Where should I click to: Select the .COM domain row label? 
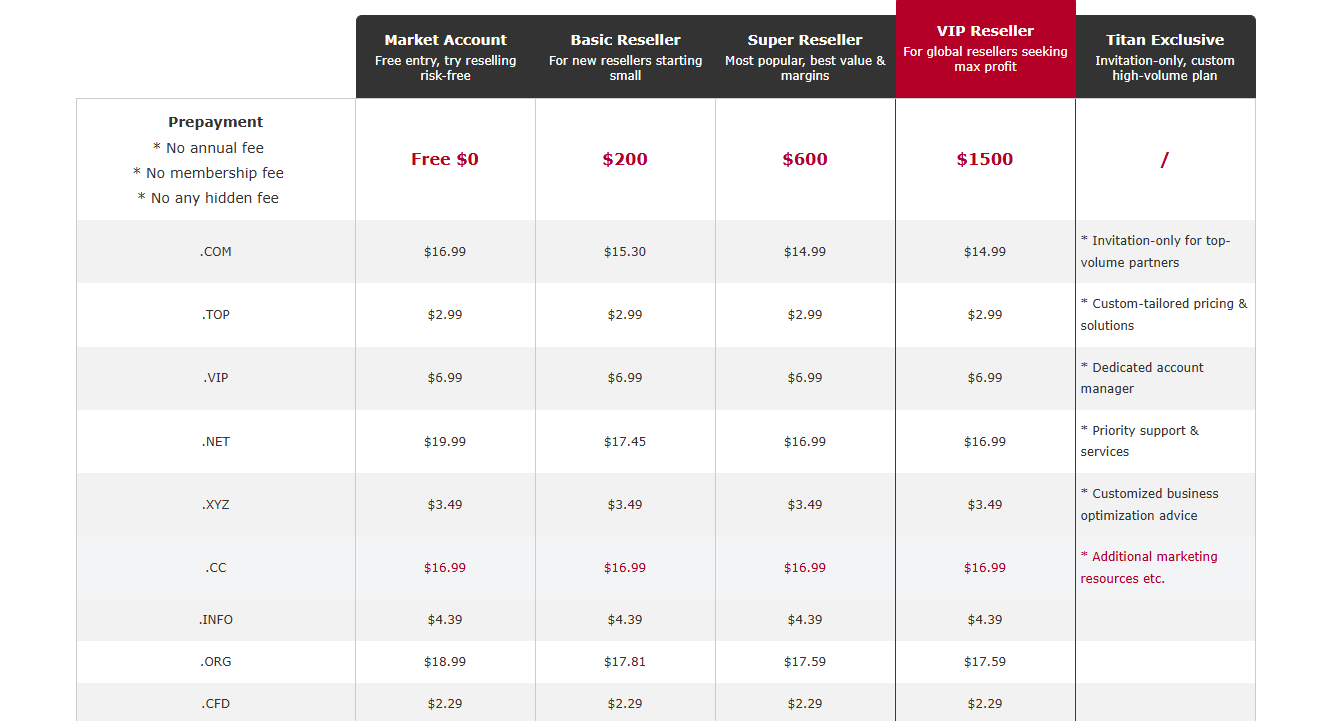click(215, 252)
